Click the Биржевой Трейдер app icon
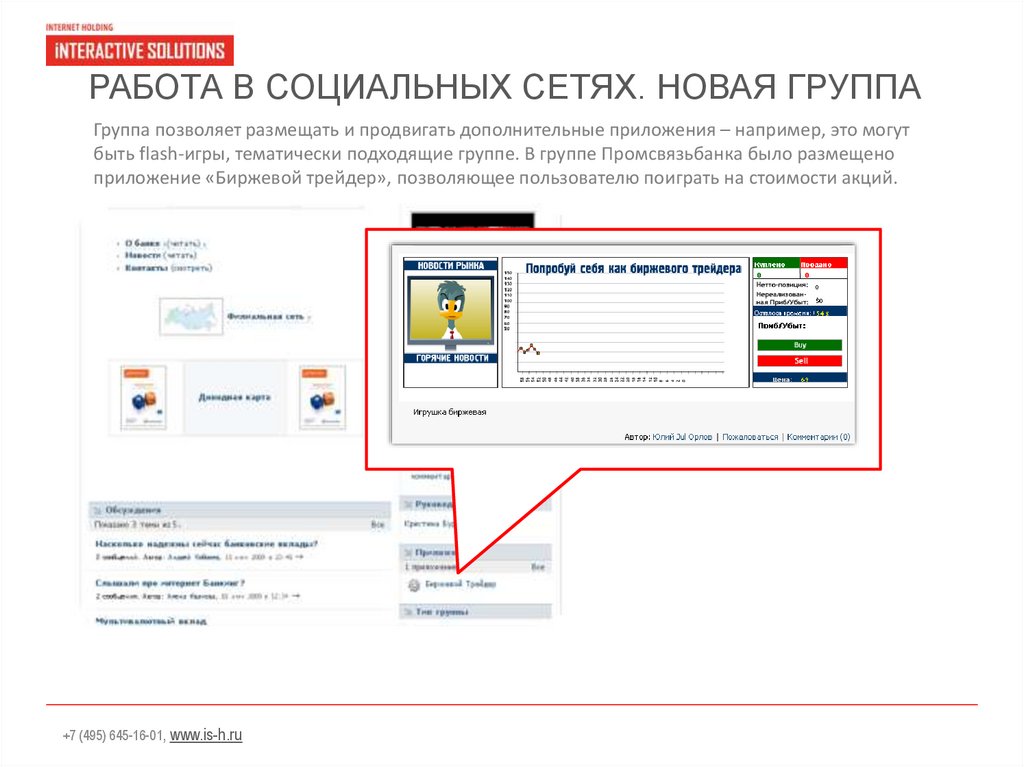 [x=413, y=585]
